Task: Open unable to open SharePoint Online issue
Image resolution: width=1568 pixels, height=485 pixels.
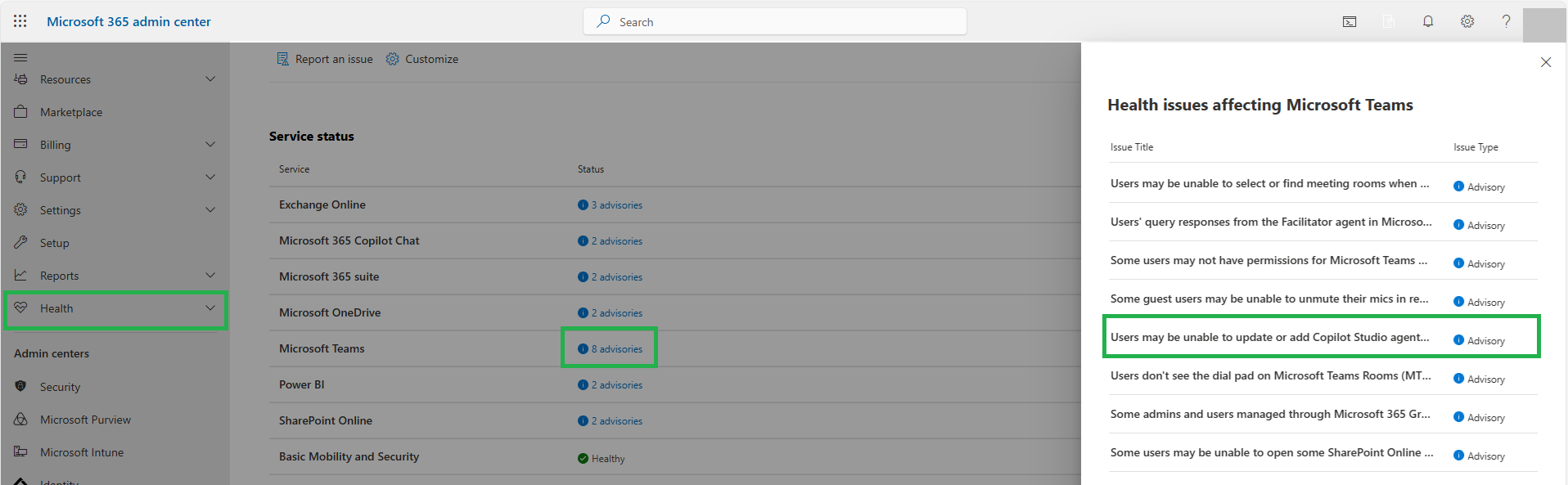Action: click(1272, 452)
